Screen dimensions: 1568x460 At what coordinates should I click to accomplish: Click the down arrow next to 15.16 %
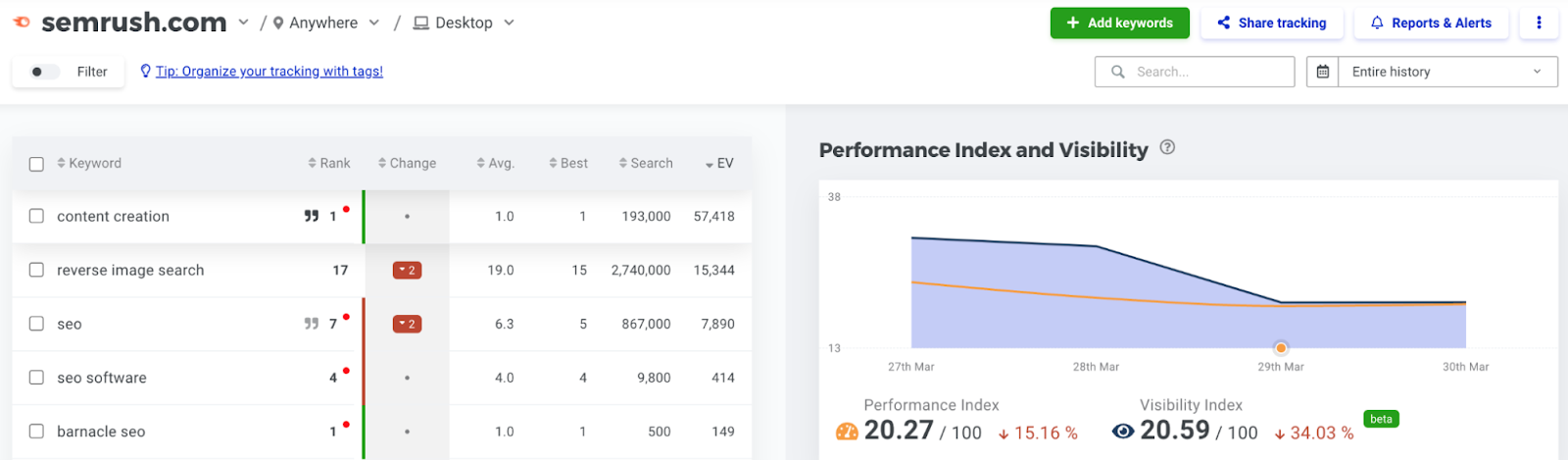point(1004,434)
